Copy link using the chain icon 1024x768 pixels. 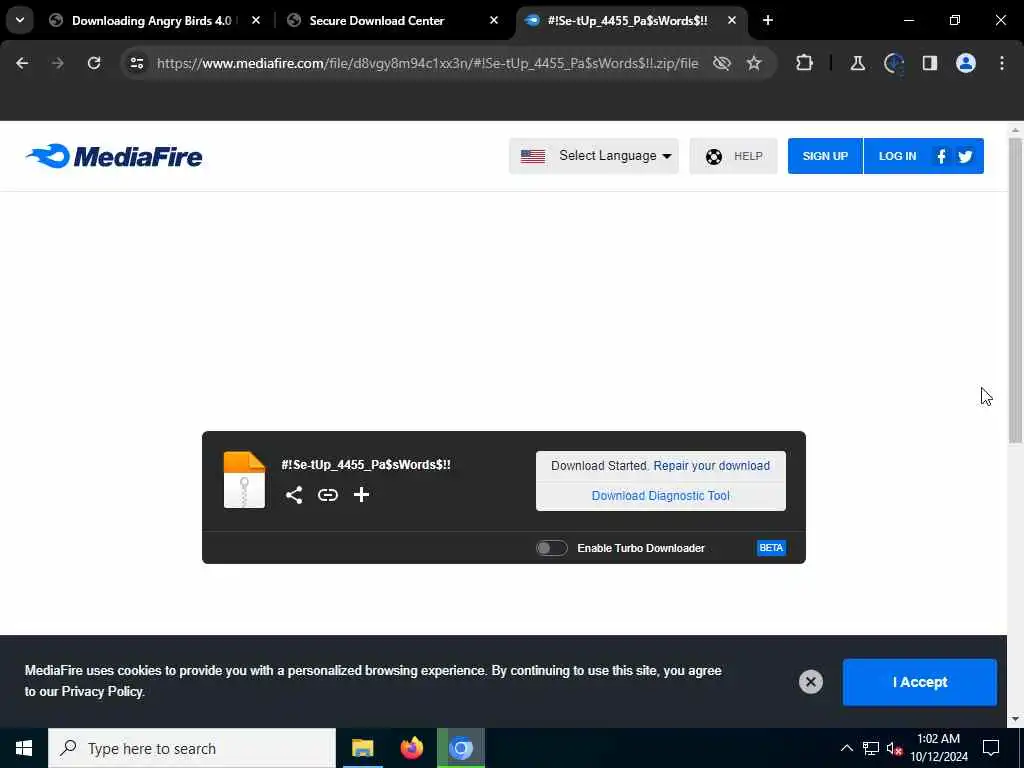(x=328, y=494)
